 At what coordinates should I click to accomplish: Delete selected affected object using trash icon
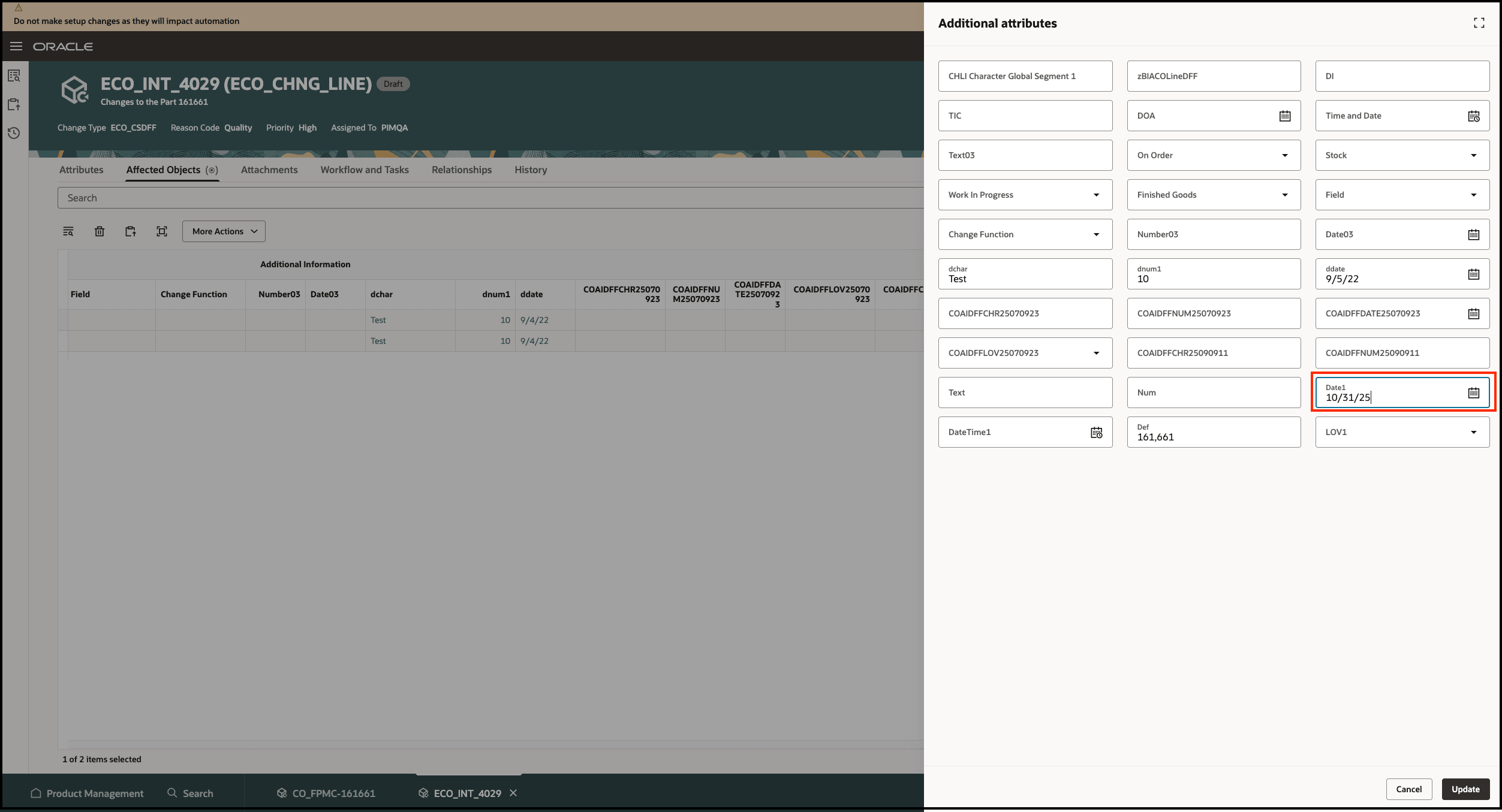pyautogui.click(x=100, y=231)
